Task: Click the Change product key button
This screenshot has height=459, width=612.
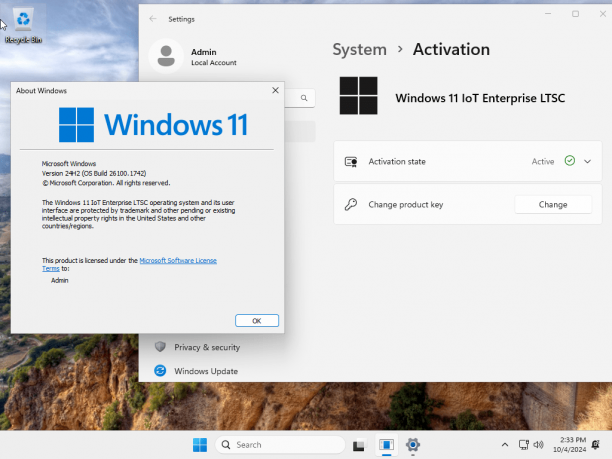Action: 553,205
